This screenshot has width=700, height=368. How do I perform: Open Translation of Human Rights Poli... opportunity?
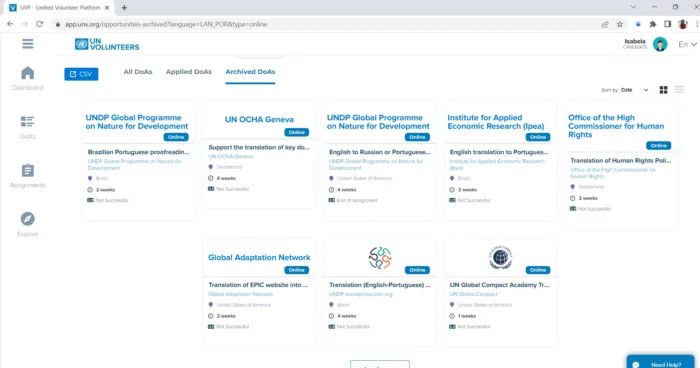621,160
